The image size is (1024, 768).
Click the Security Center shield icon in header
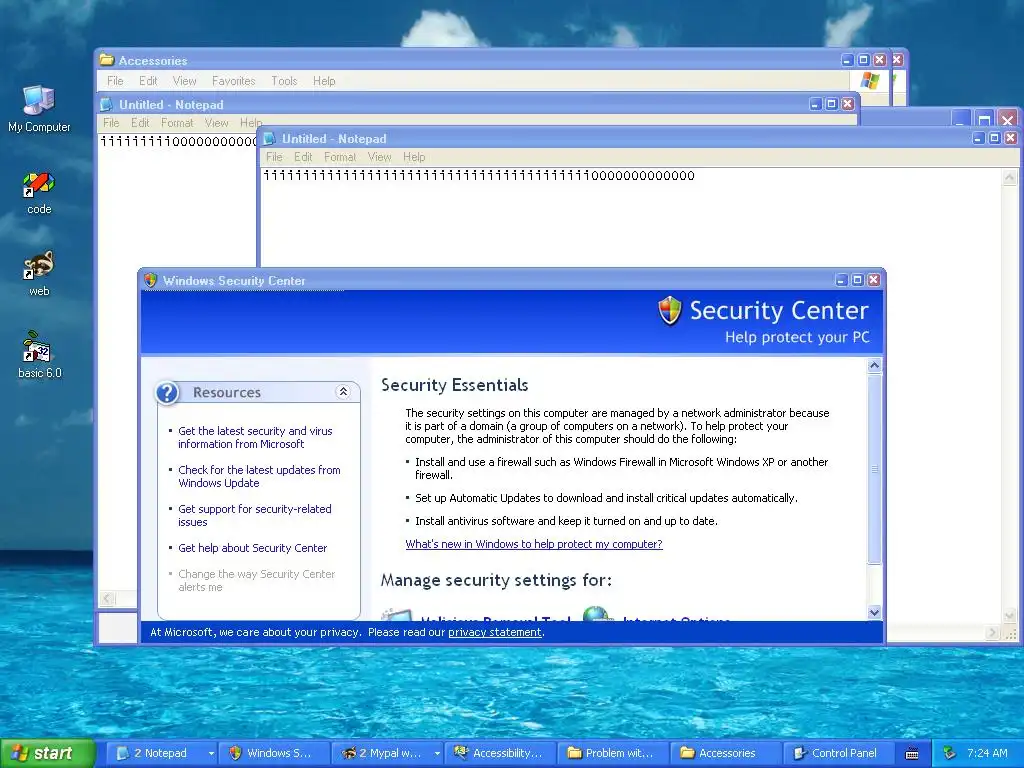669,310
